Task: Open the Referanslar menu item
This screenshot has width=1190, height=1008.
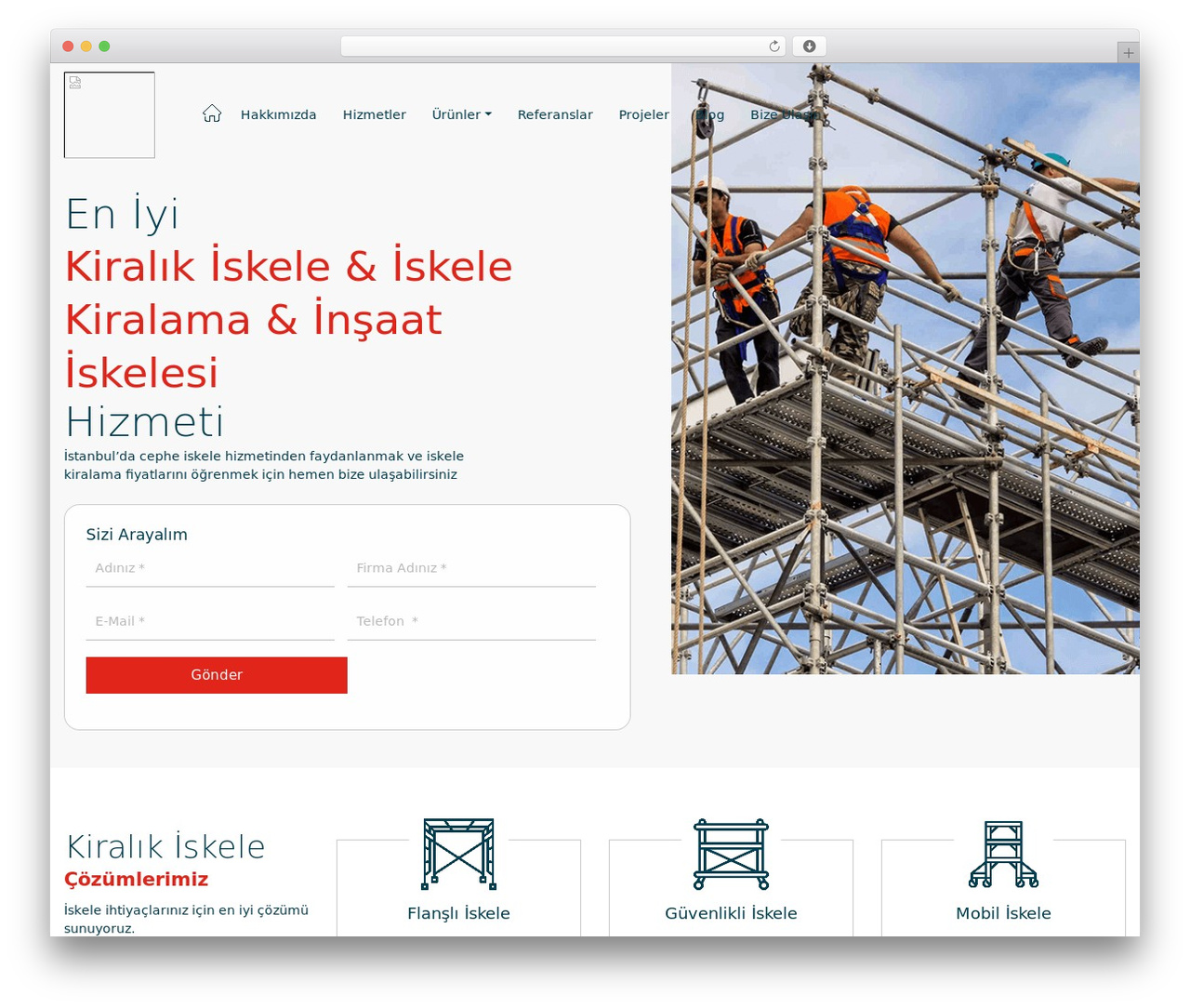Action: pyautogui.click(x=555, y=114)
